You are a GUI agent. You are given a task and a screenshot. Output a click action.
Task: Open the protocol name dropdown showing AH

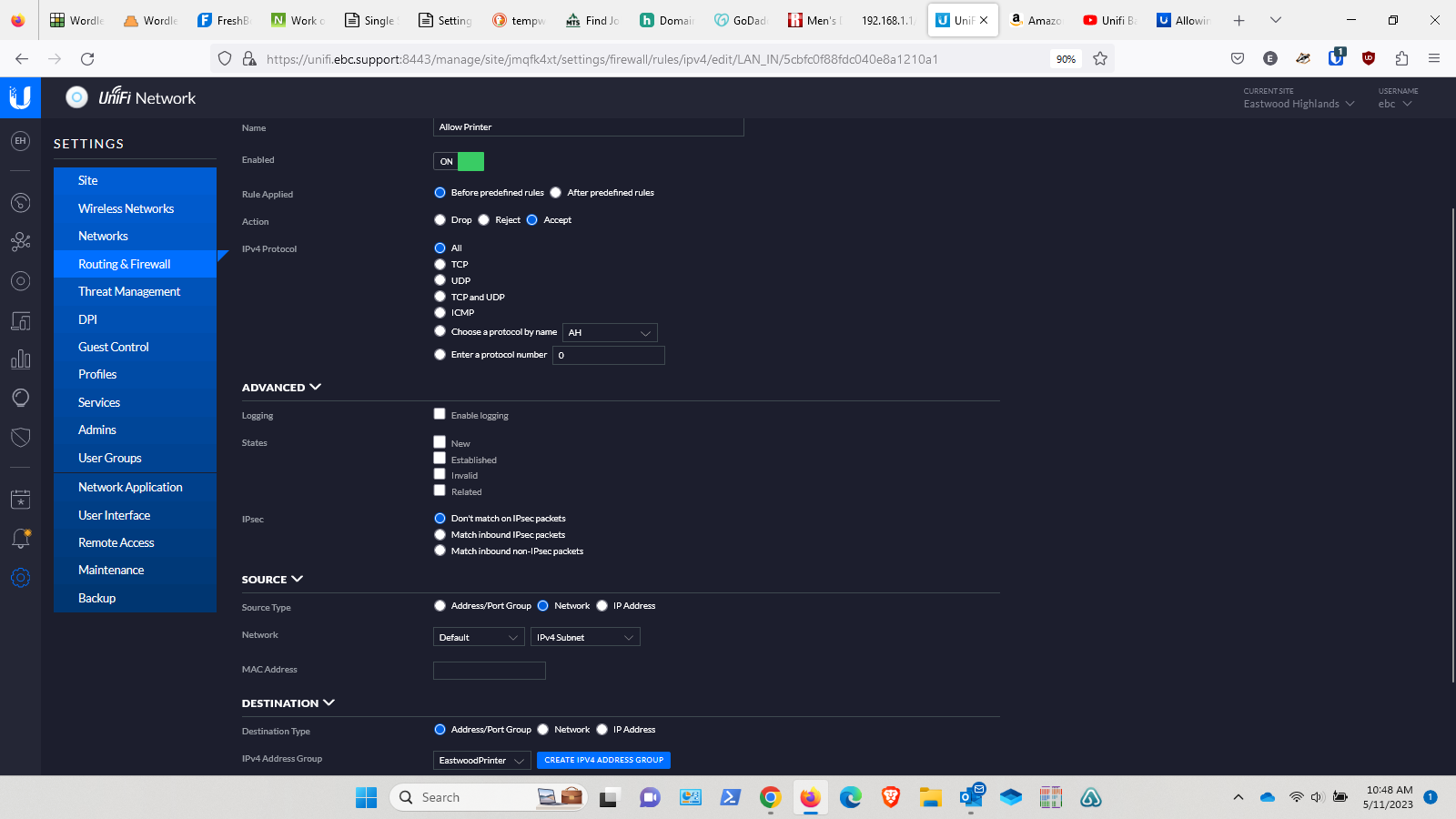point(610,333)
